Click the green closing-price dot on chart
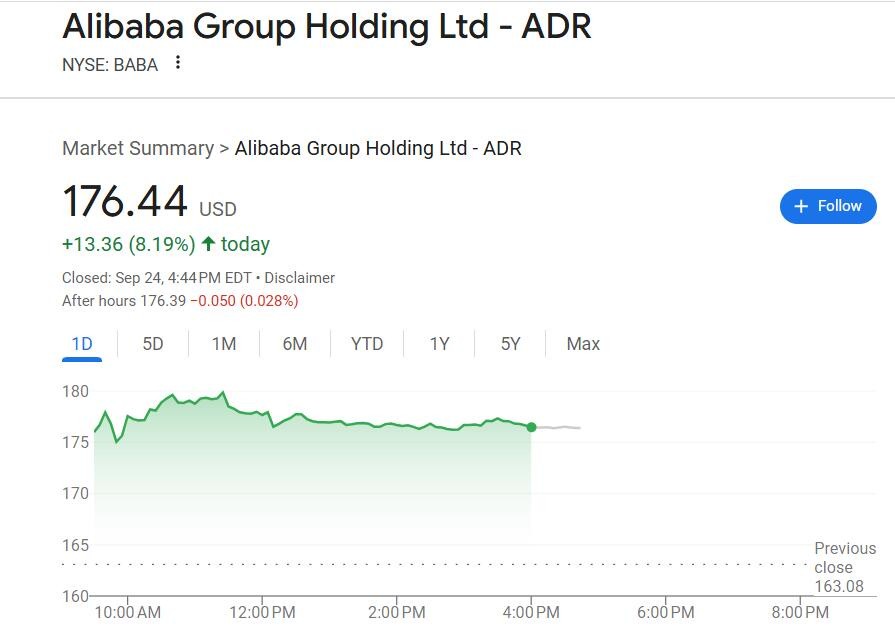The width and height of the screenshot is (895, 633). pyautogui.click(x=531, y=427)
